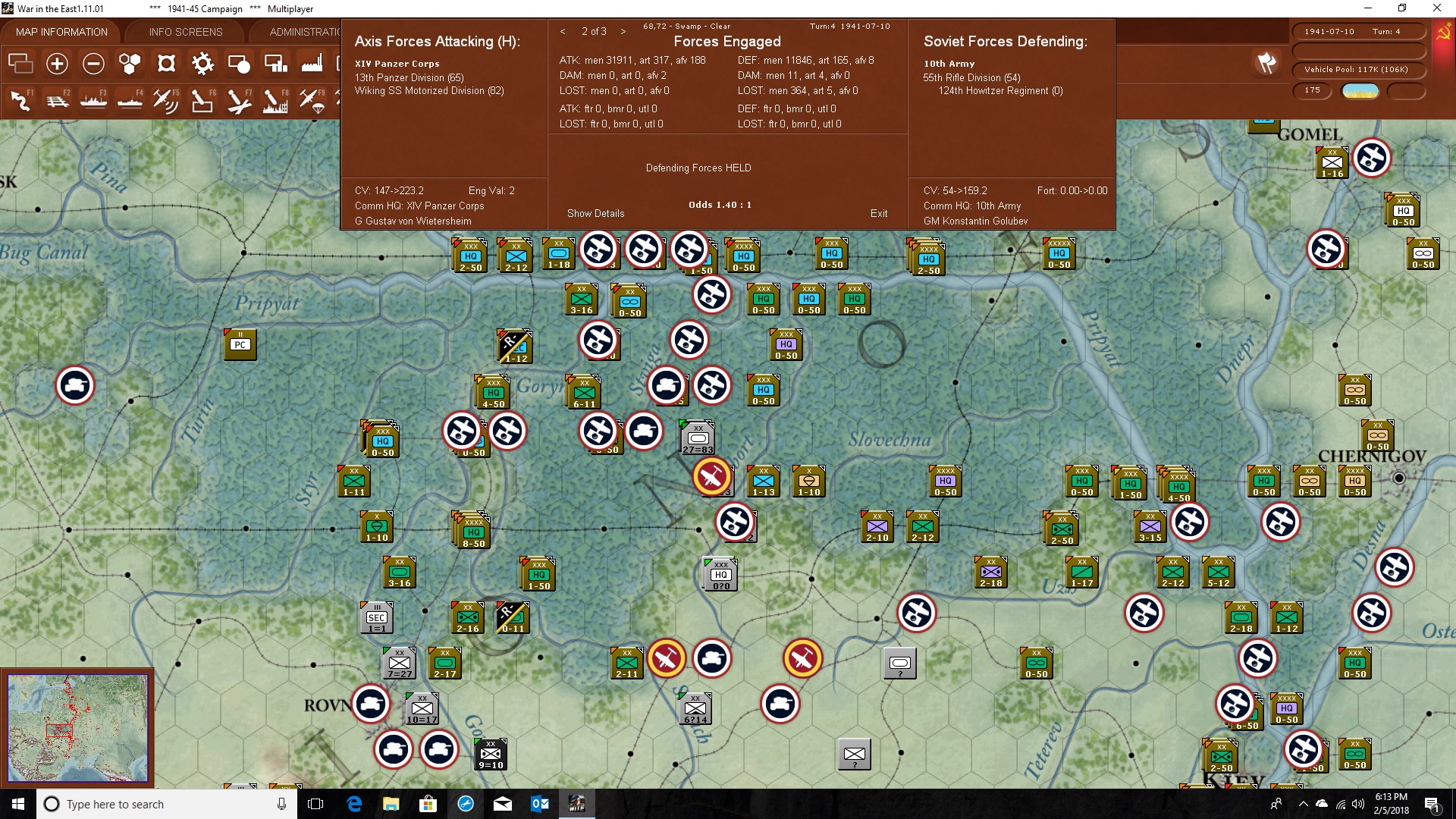Image resolution: width=1456 pixels, height=819 pixels.
Task: Select 124th Howitzer Regiment (0) entry
Action: point(1001,90)
